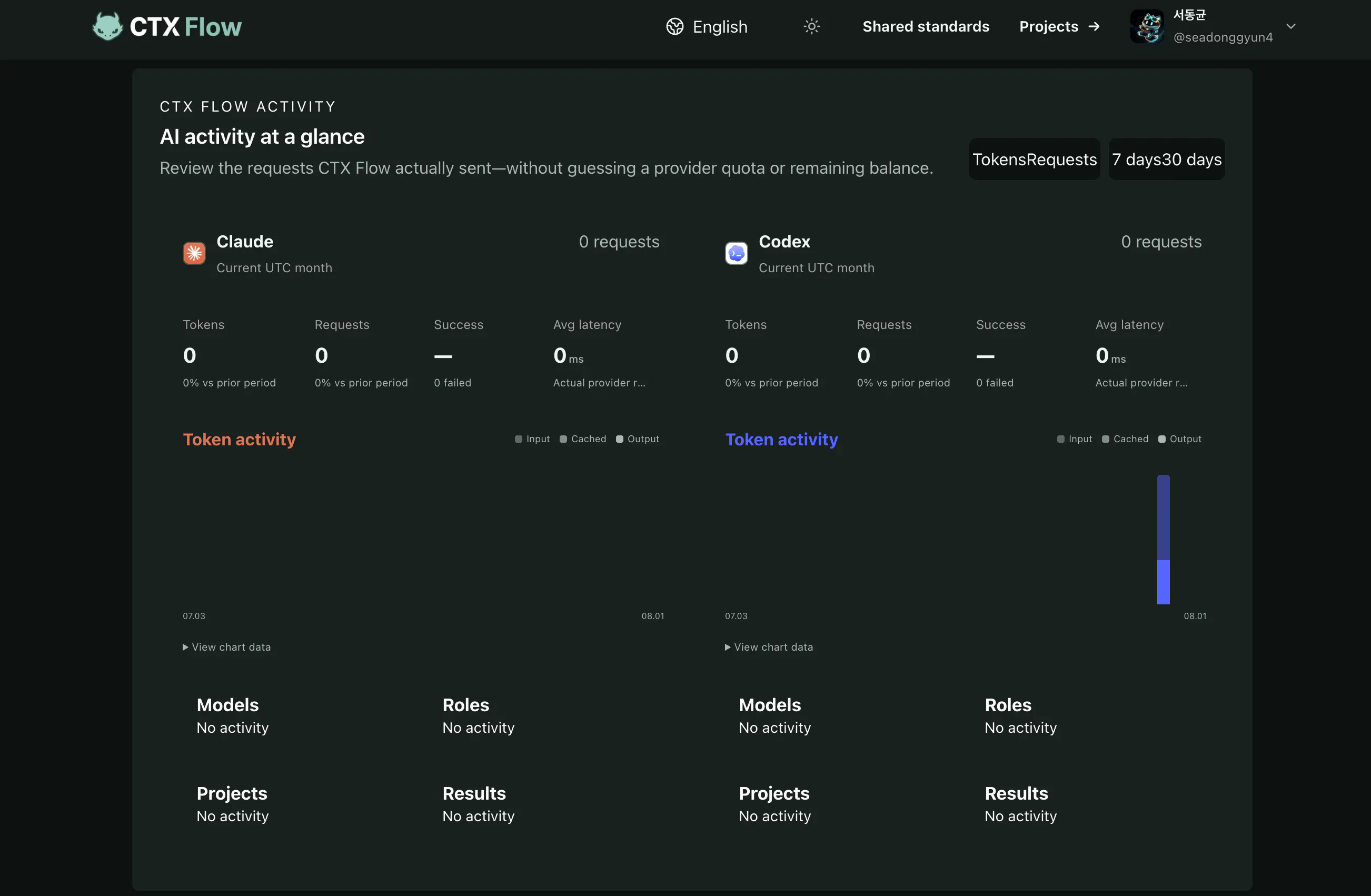
Task: Click Claude's Models section heading
Action: (227, 705)
